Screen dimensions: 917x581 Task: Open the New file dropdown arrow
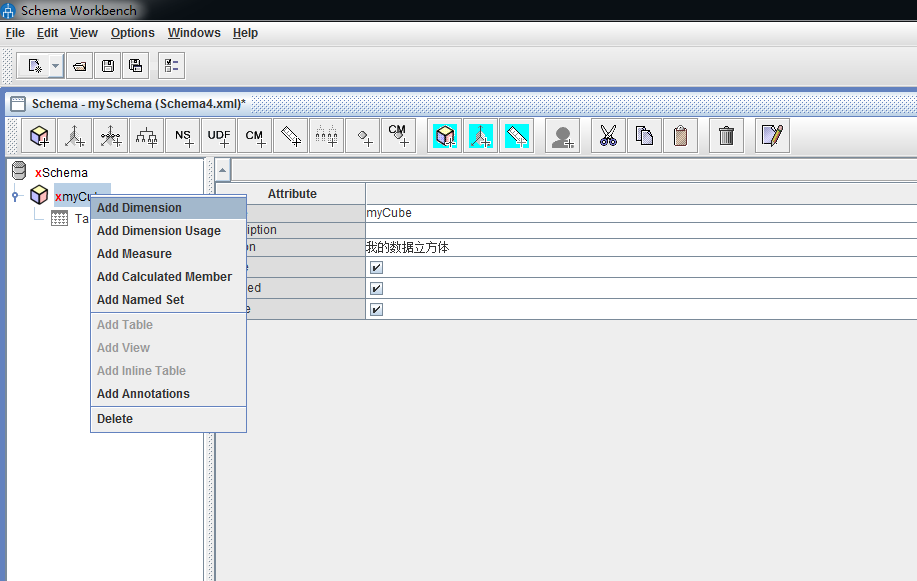(55, 66)
